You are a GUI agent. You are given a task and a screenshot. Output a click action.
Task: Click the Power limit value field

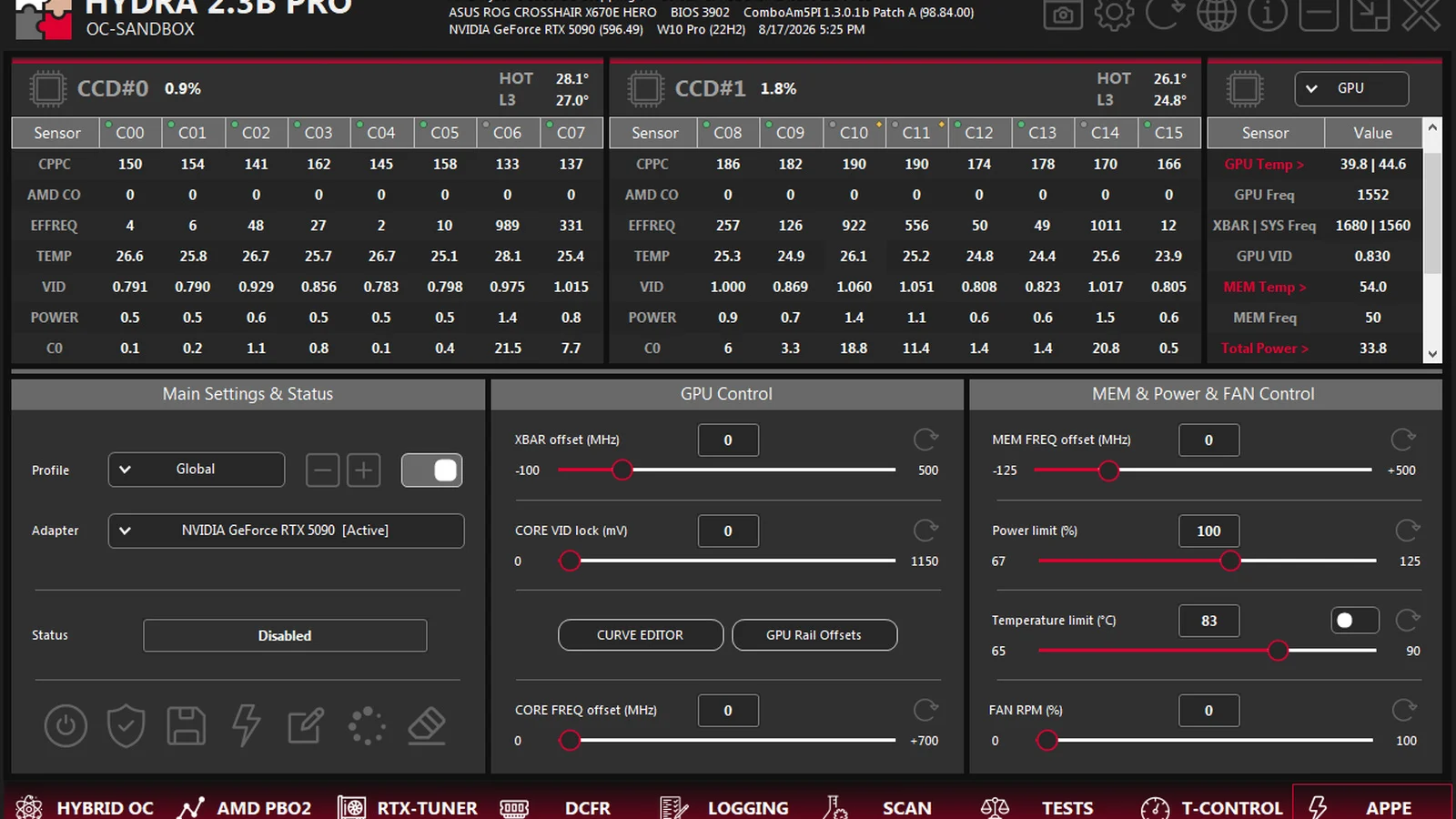1208,531
